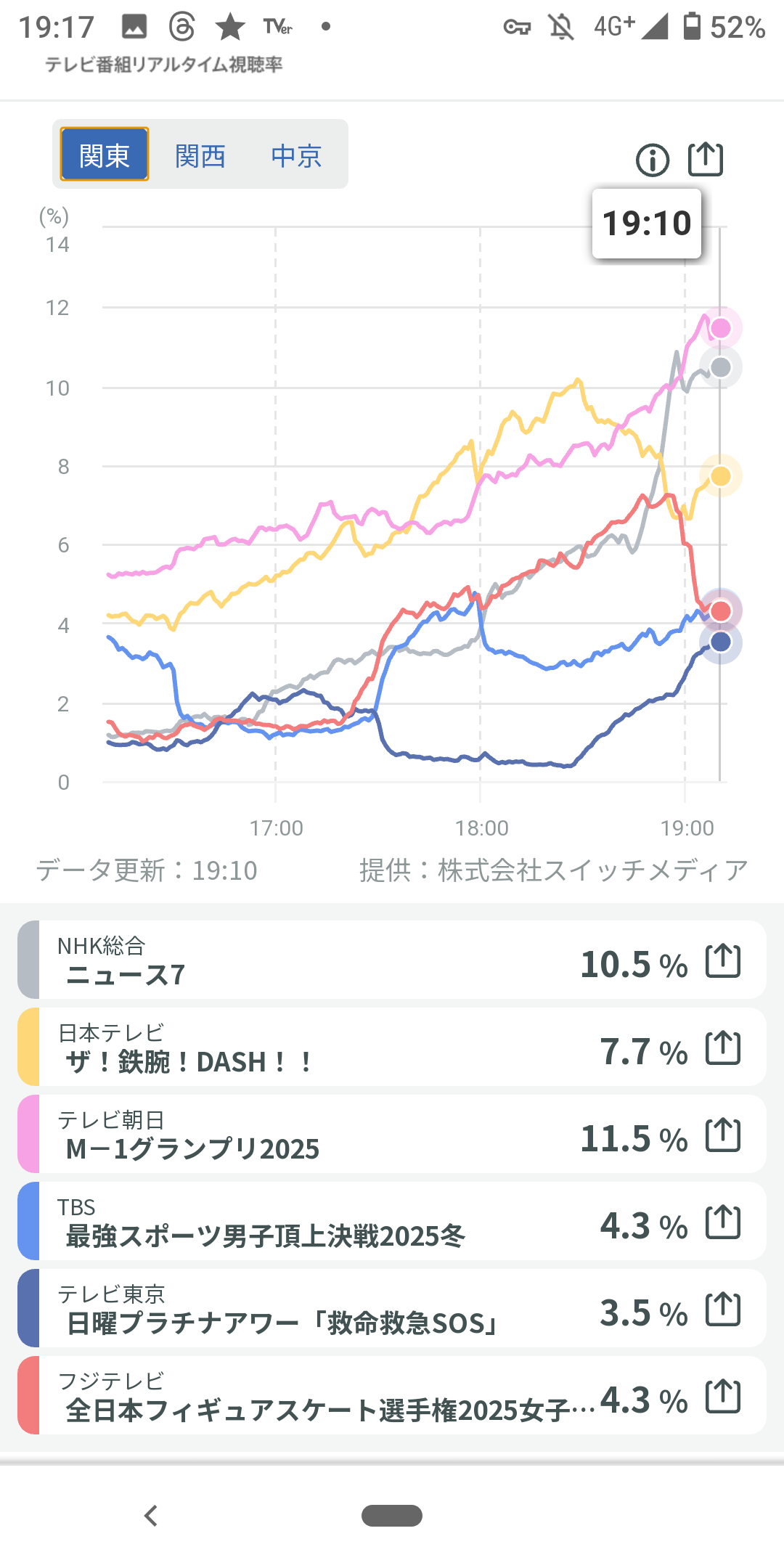
Task: Tap the pink テレビ朝日 data point on chart
Action: click(720, 328)
